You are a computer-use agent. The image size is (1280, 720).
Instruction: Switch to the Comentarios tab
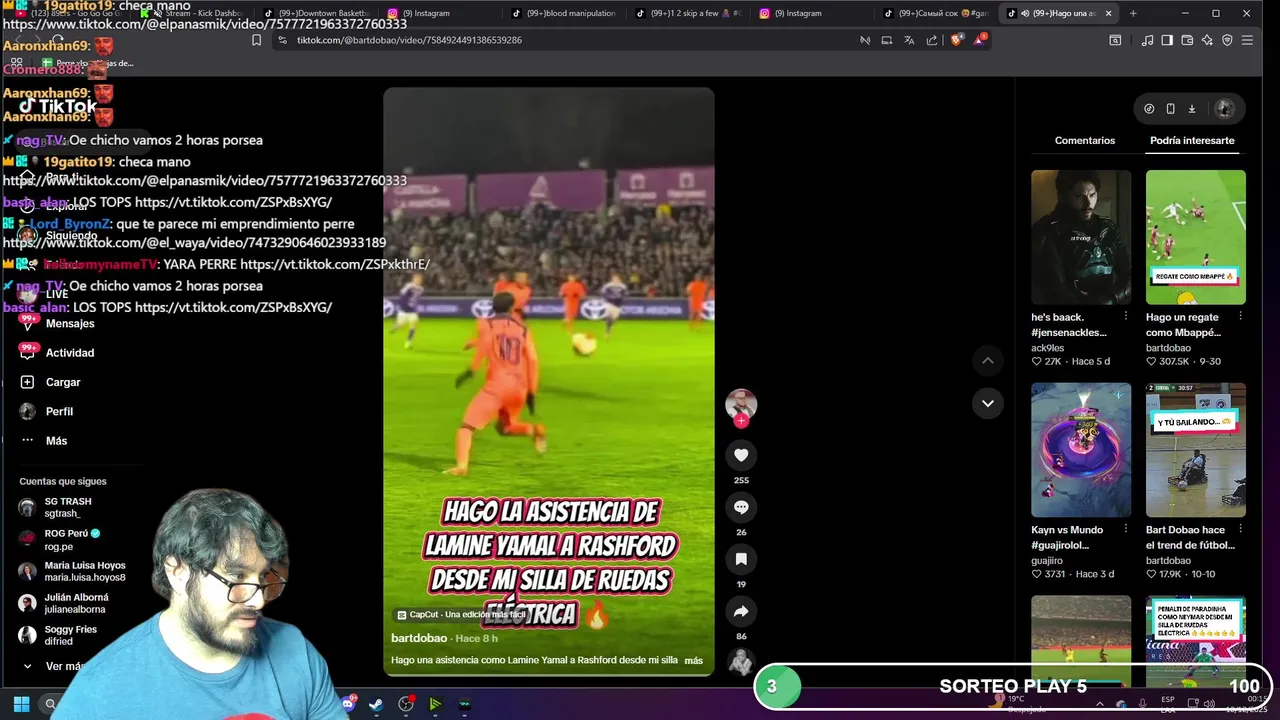(x=1084, y=141)
